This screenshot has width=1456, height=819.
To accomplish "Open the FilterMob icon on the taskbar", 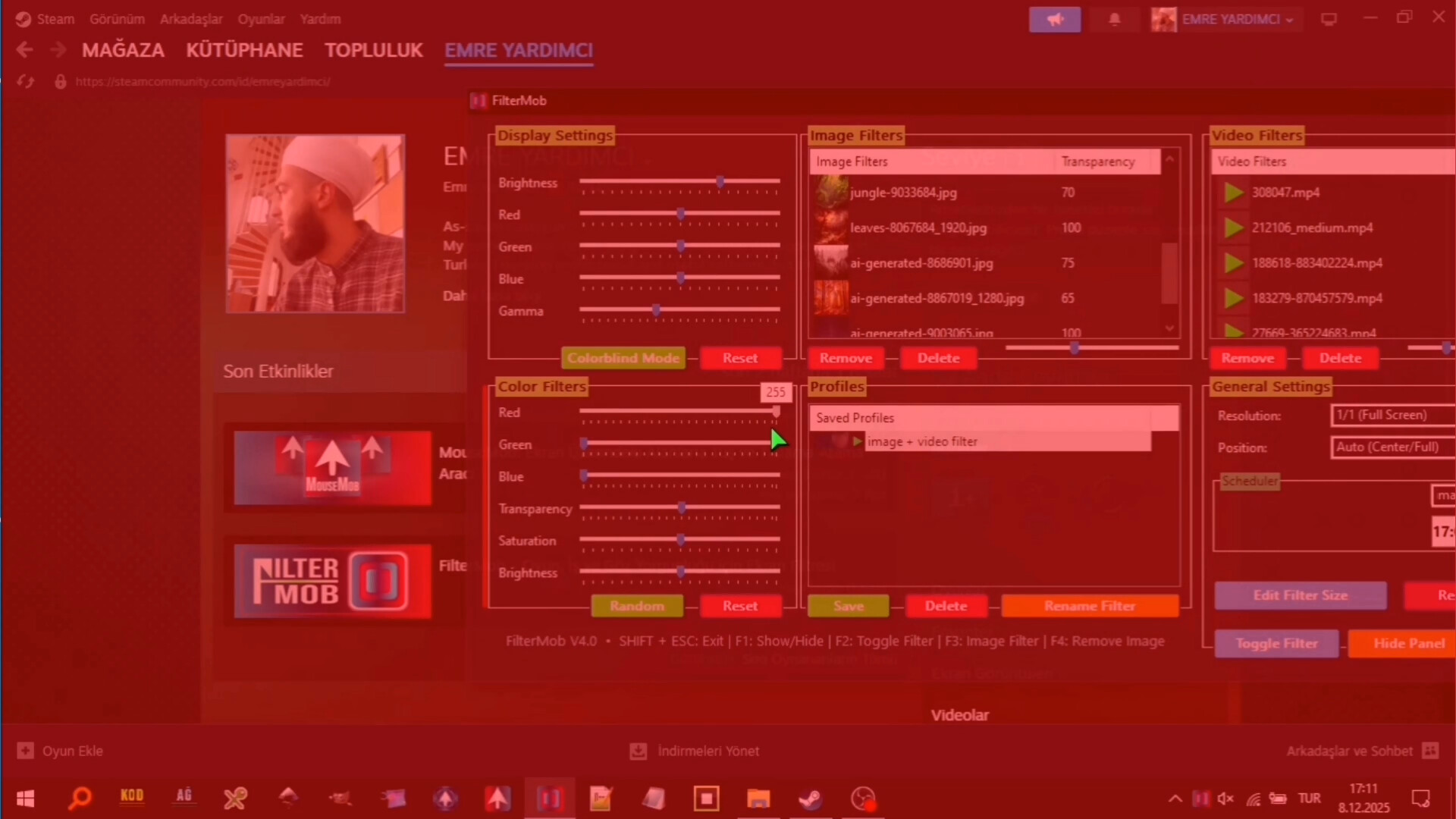I will click(x=551, y=798).
